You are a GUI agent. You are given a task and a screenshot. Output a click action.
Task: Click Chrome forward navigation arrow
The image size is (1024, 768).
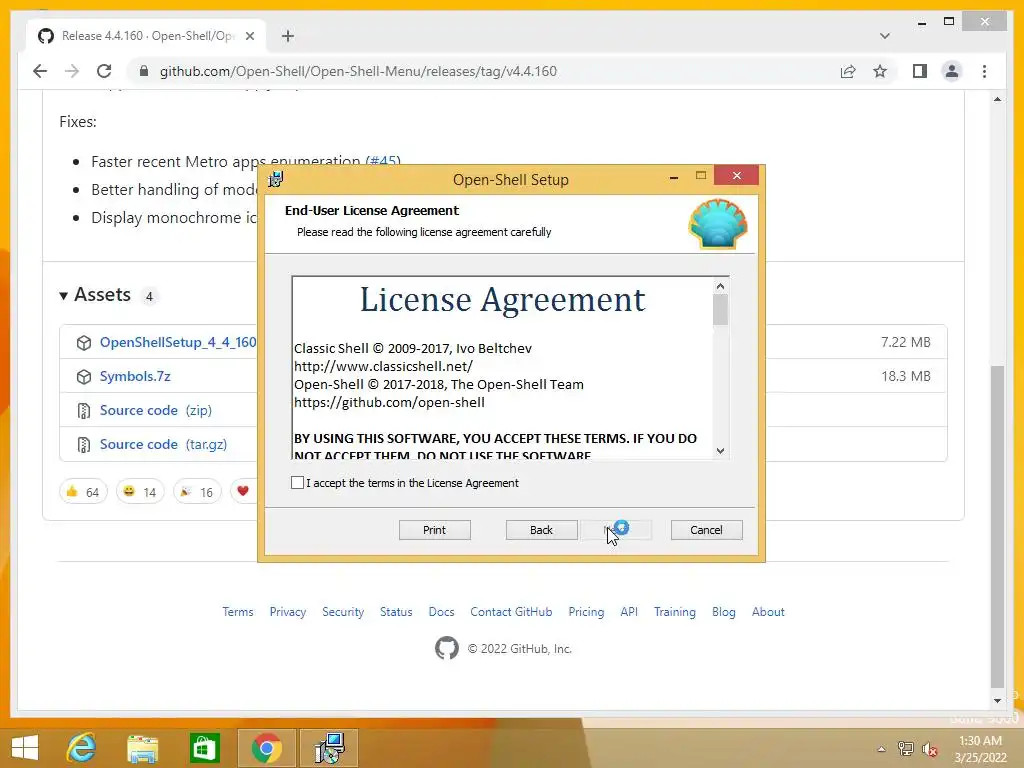pyautogui.click(x=72, y=71)
